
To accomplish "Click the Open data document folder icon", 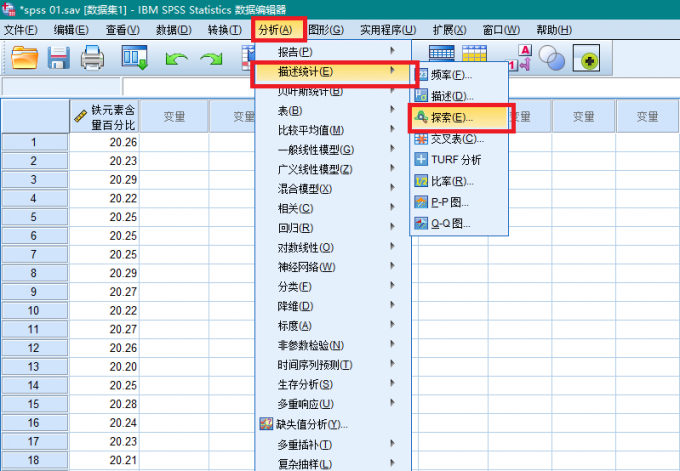I will [x=24, y=57].
